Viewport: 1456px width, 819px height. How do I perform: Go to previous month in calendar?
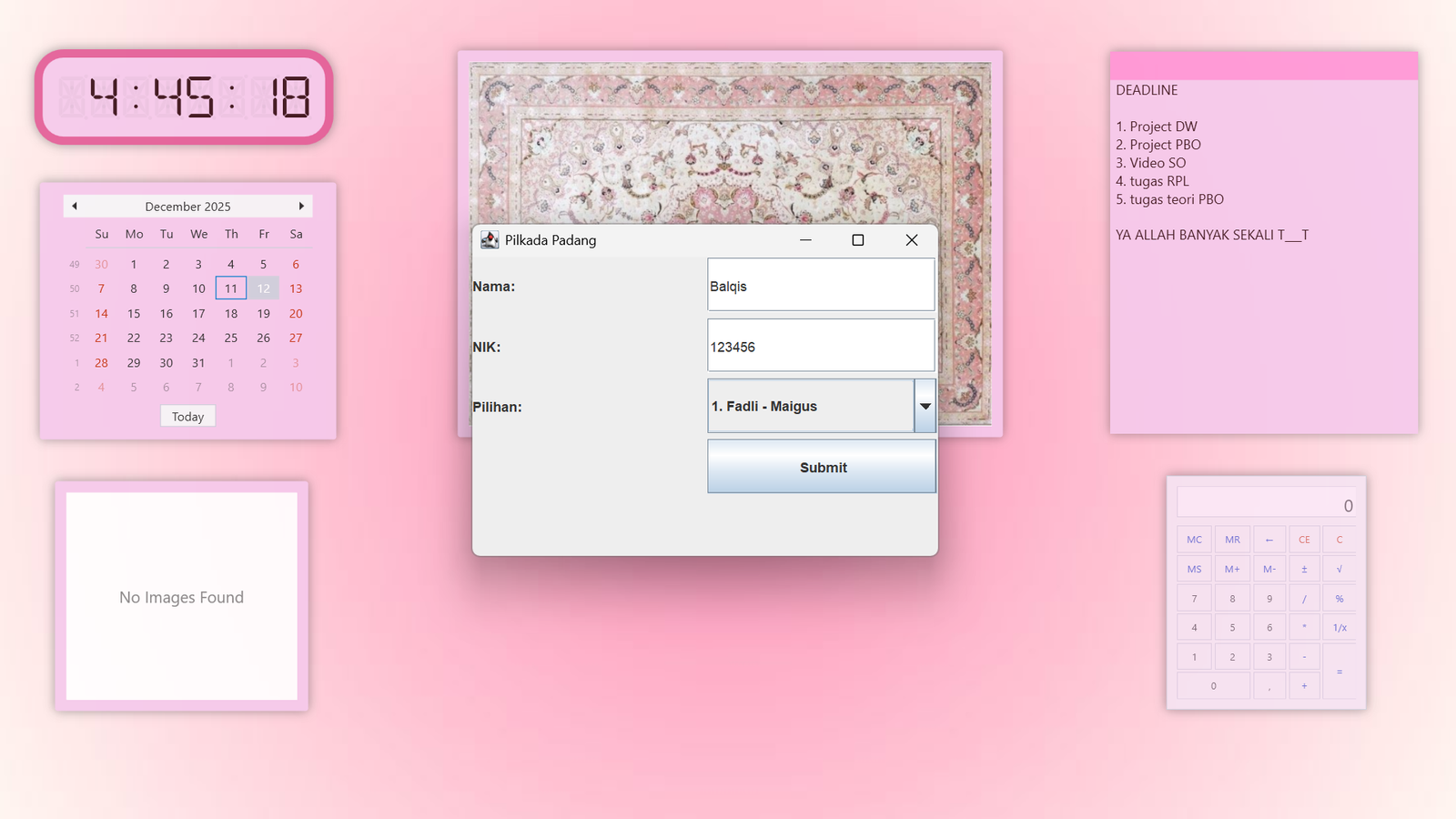(x=75, y=207)
